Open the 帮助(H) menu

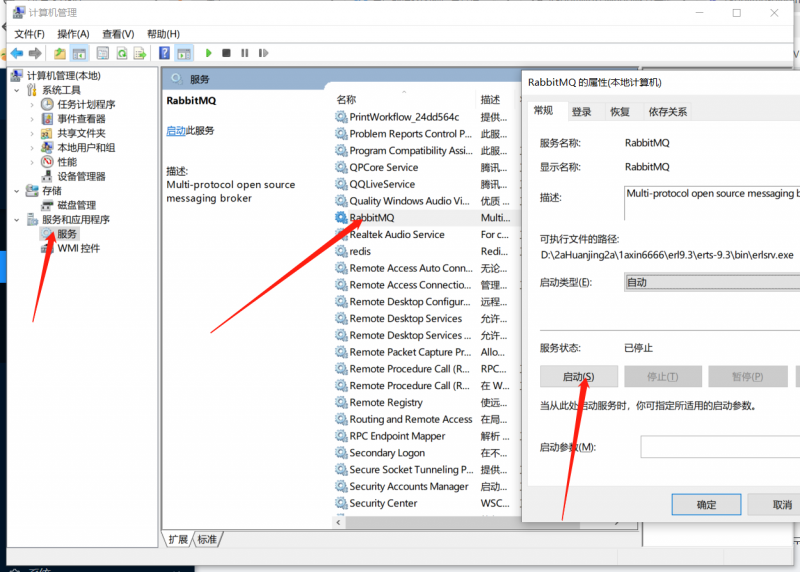163,34
